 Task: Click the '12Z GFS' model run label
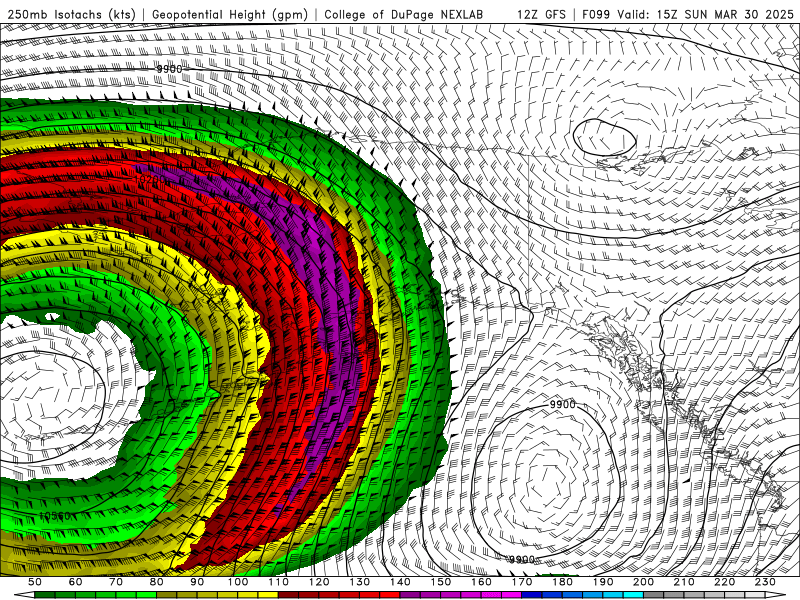(541, 15)
